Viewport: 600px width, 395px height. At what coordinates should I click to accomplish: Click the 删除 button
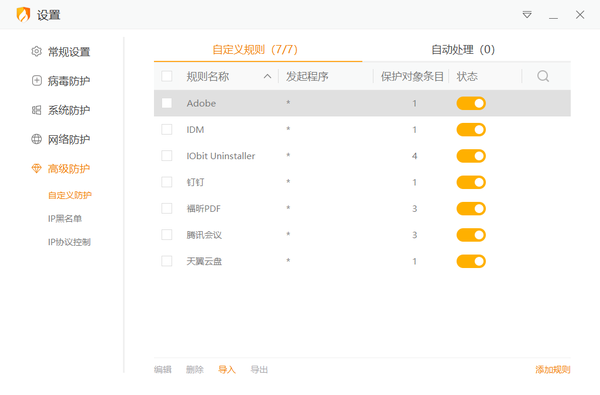pyautogui.click(x=195, y=369)
